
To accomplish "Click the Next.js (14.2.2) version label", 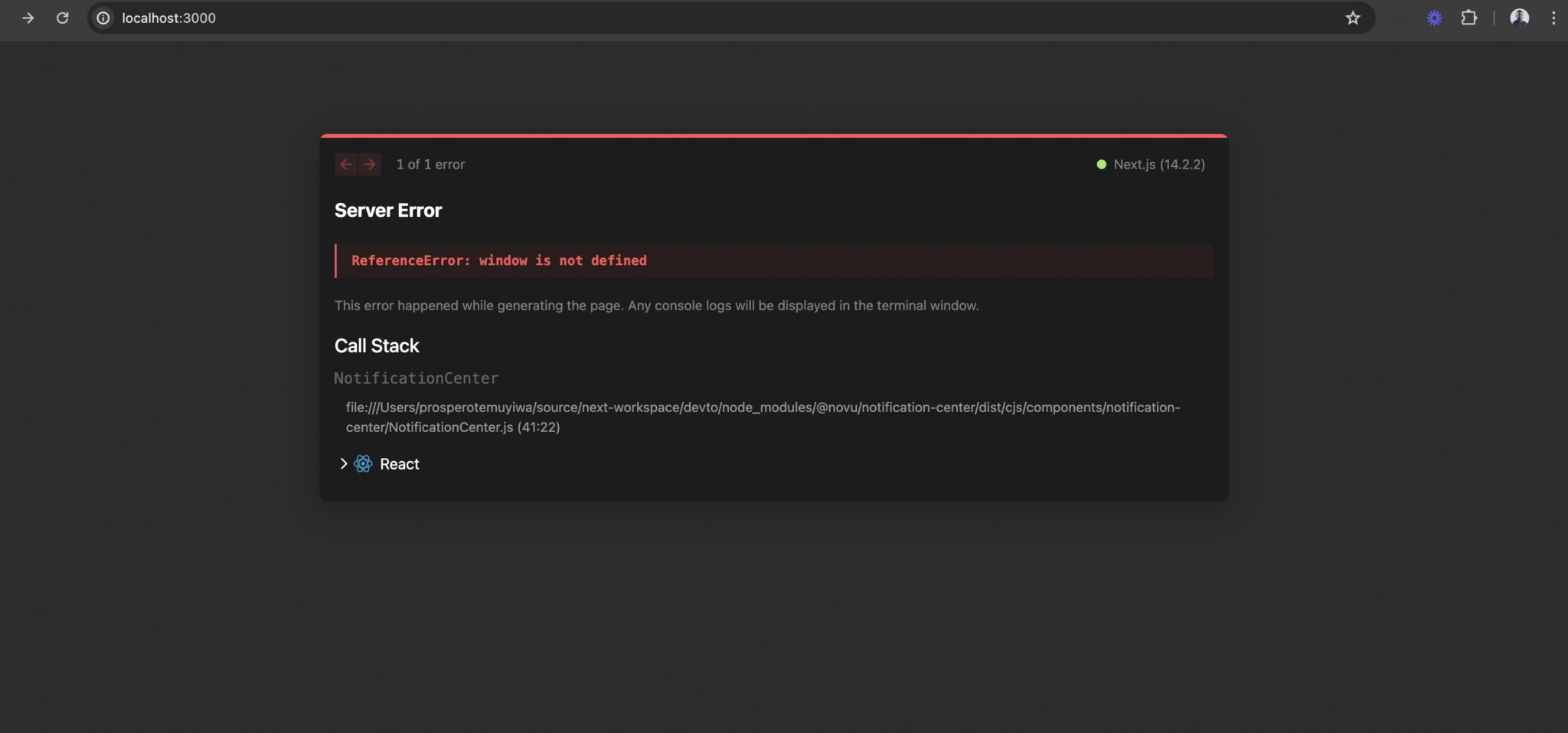I will pyautogui.click(x=1158, y=164).
